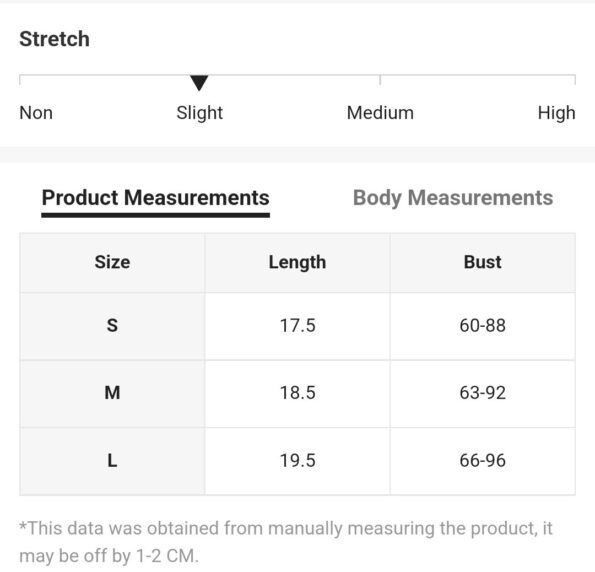Viewport: 595px width, 572px height.
Task: Click the High stretch label
Action: [x=556, y=113]
